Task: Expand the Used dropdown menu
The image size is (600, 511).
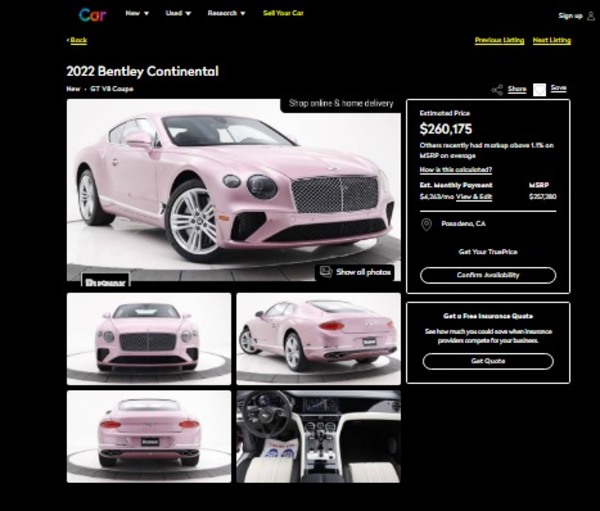Action: 178,14
